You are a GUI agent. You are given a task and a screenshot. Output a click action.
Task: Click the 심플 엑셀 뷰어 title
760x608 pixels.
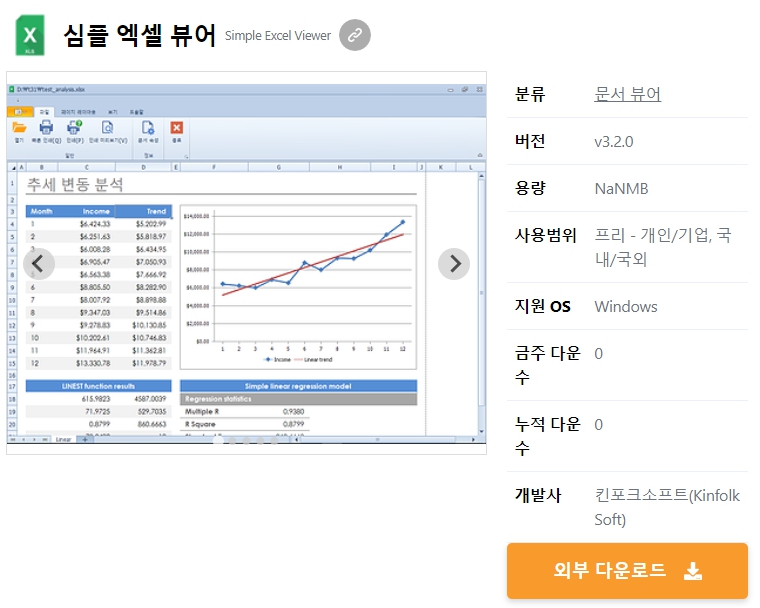coord(139,35)
